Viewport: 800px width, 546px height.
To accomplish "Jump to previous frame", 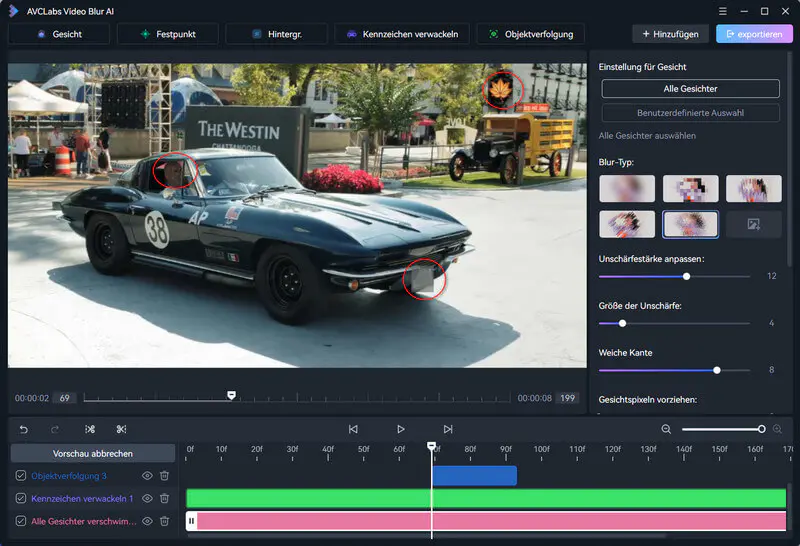I will coord(353,429).
